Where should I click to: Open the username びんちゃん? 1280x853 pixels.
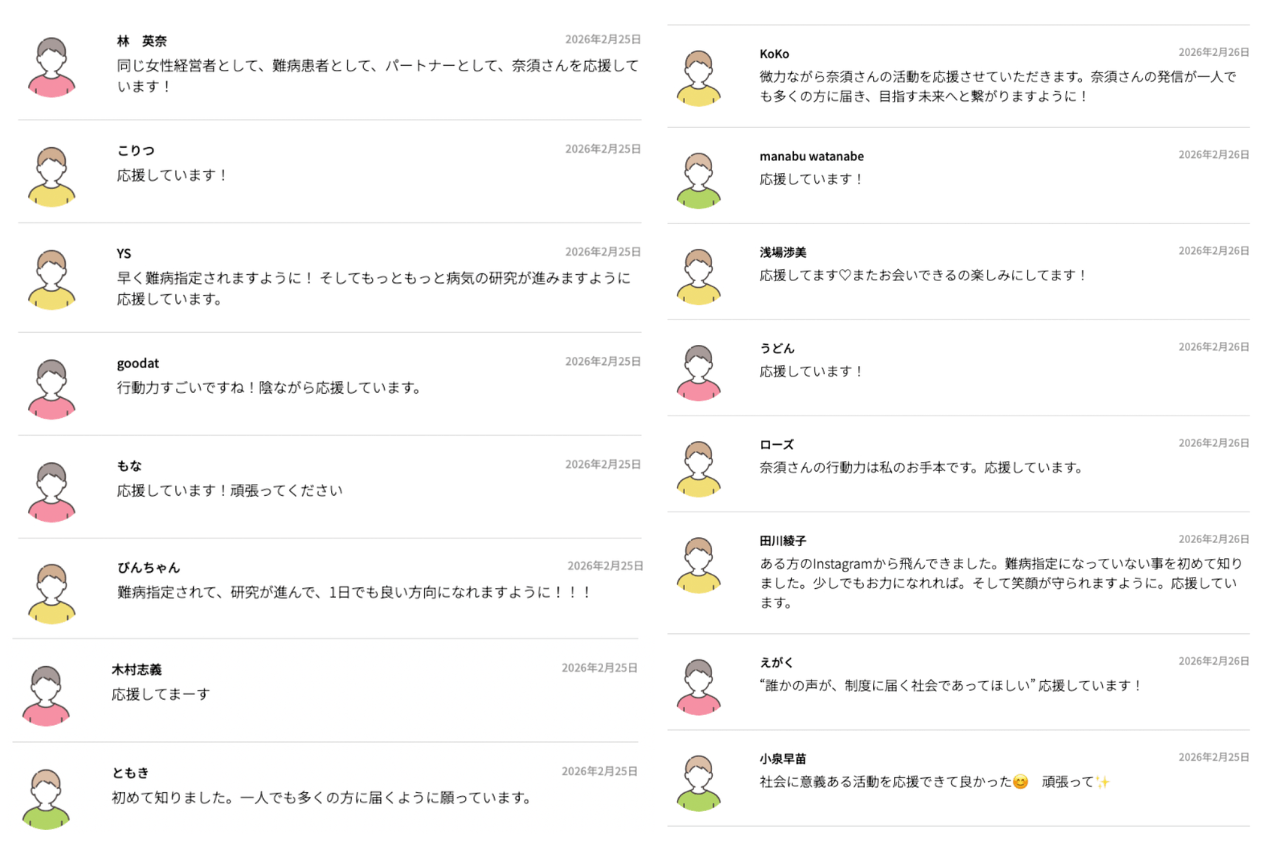coord(148,568)
